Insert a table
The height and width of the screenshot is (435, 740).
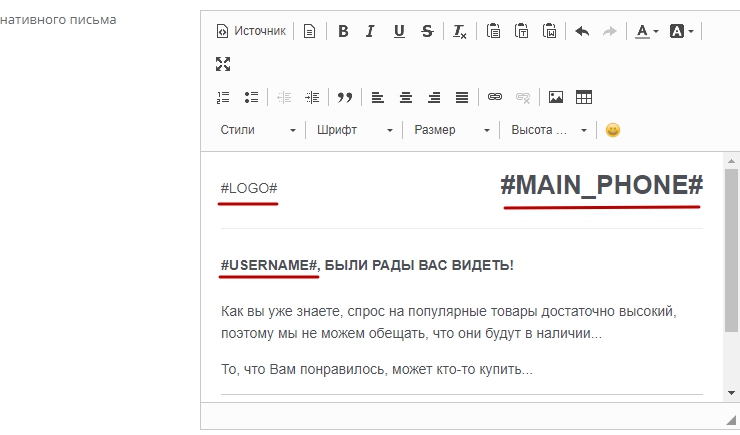pos(584,97)
